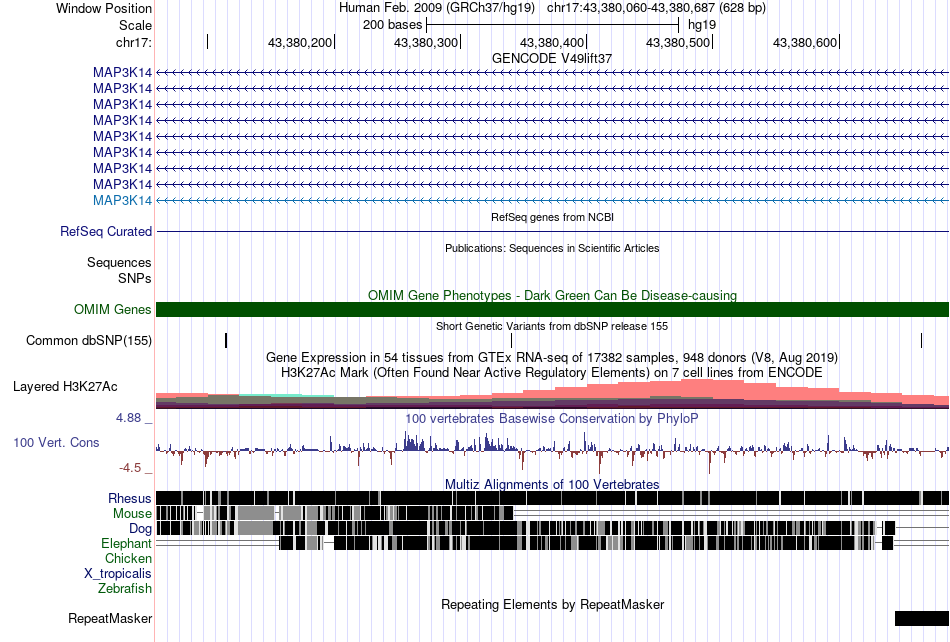The image size is (950, 642).
Task: Click the 43,380,600 ruler coordinate
Action: [x=805, y=42]
